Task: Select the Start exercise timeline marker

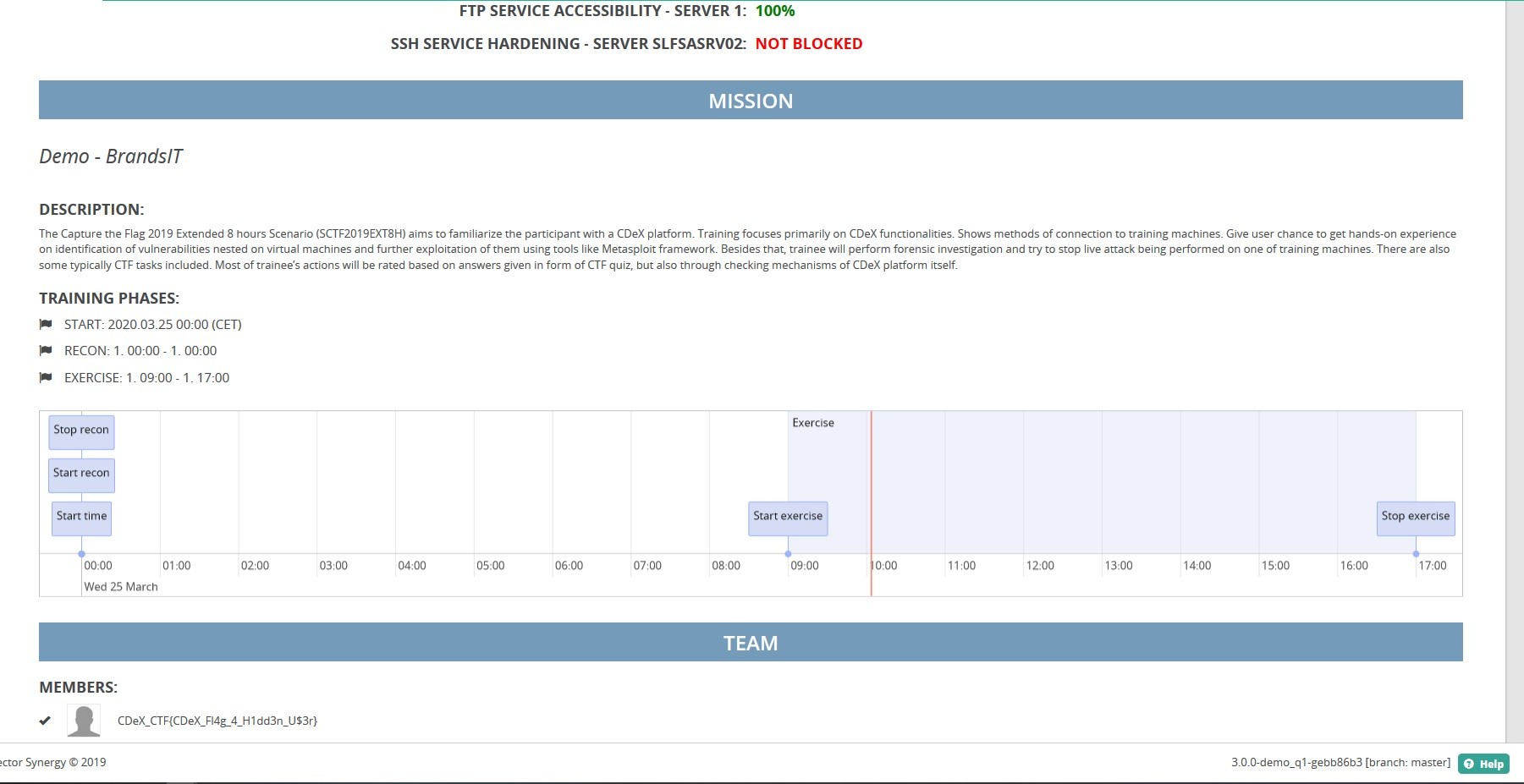Action: pyautogui.click(x=787, y=517)
